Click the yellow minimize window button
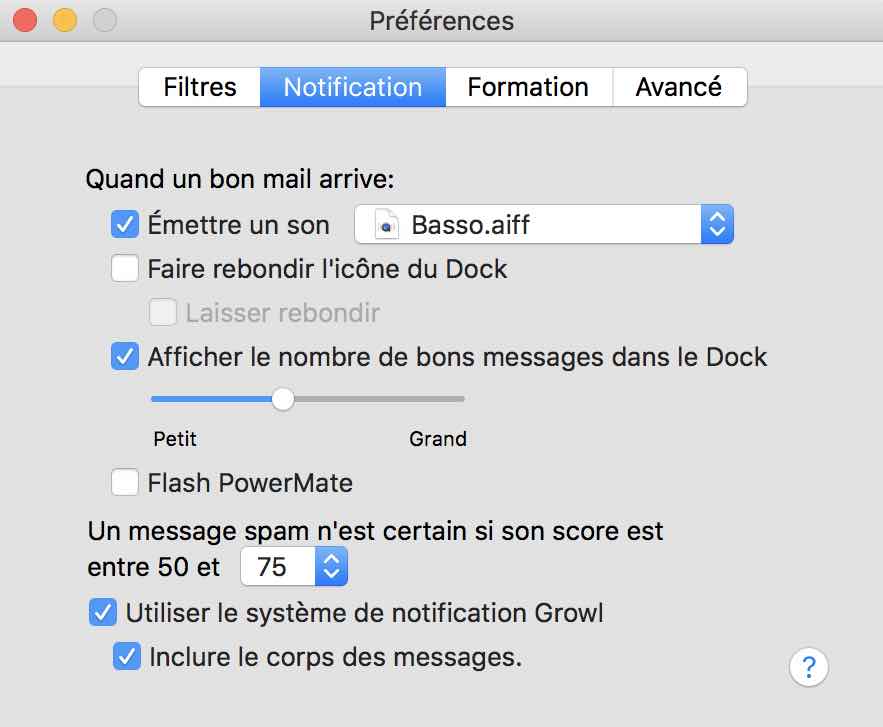The height and width of the screenshot is (727, 883). 65,20
